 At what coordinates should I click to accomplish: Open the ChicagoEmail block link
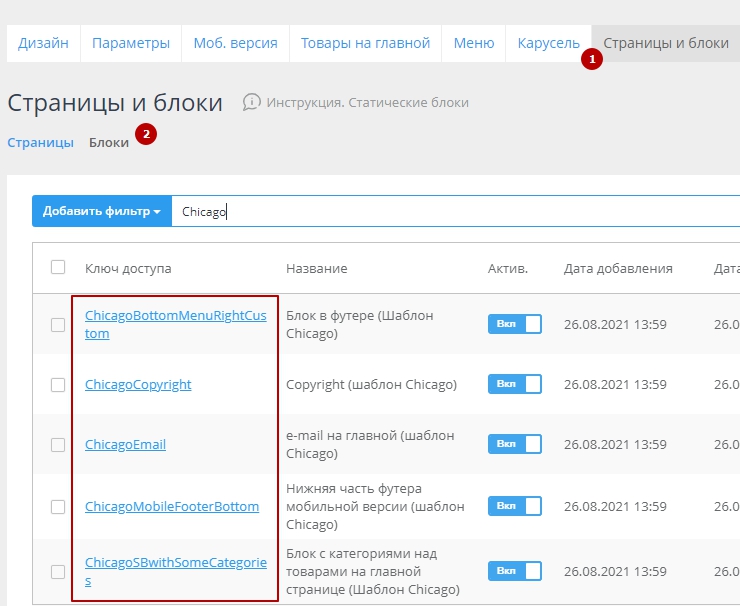pos(125,445)
